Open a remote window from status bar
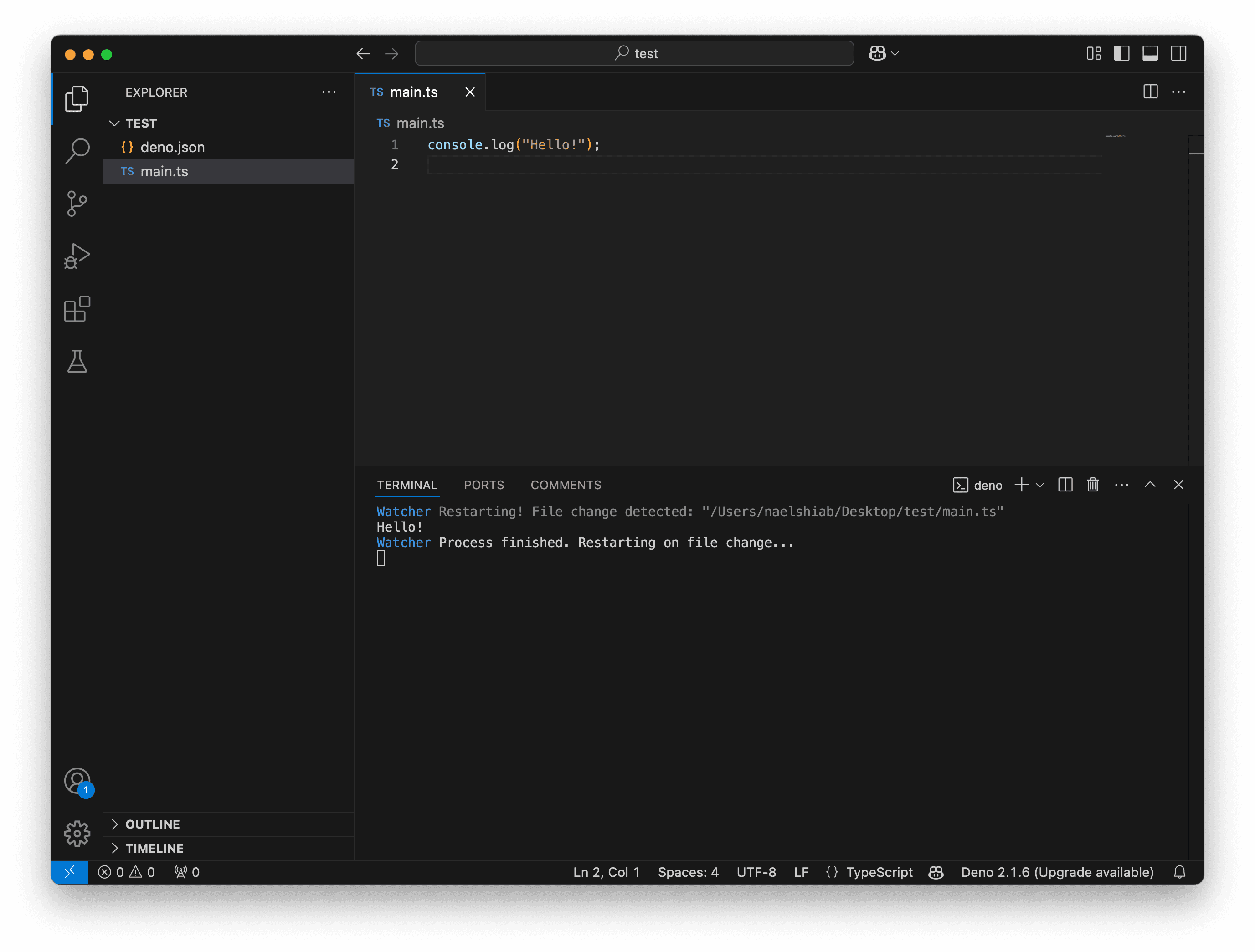Viewport: 1255px width, 952px height. [70, 872]
